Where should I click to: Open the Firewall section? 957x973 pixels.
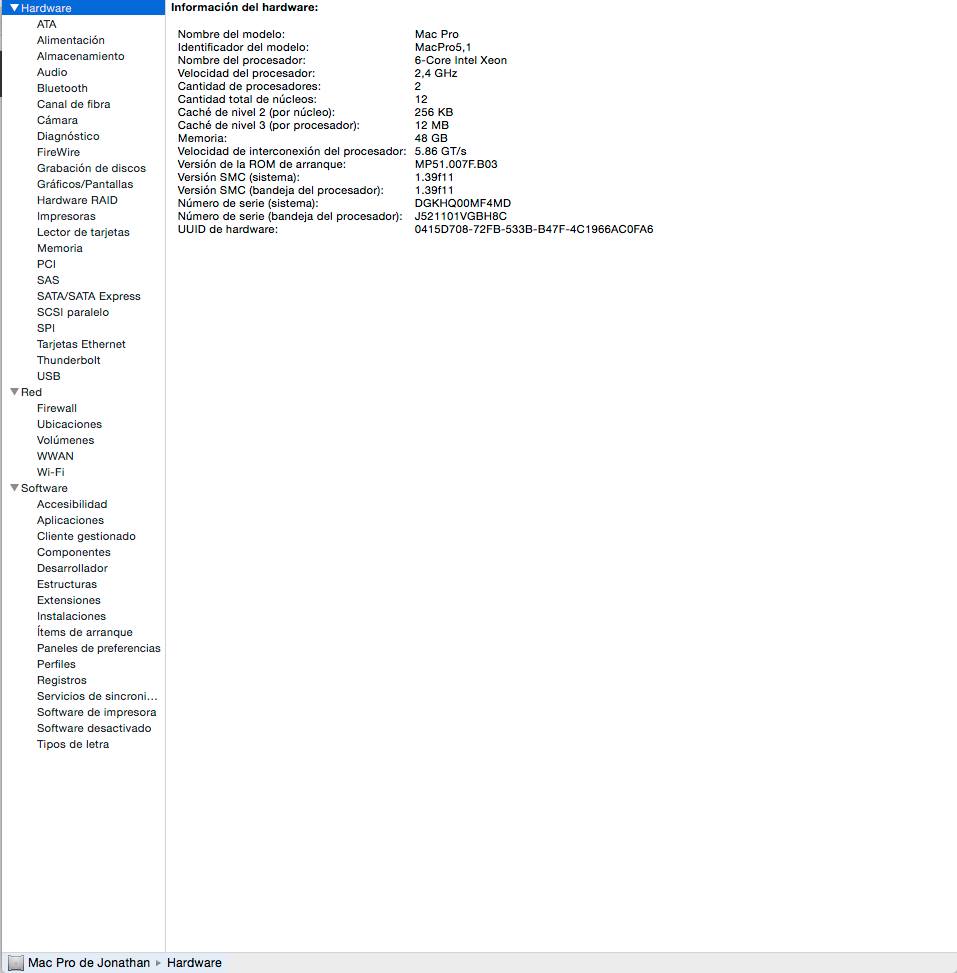pos(57,408)
